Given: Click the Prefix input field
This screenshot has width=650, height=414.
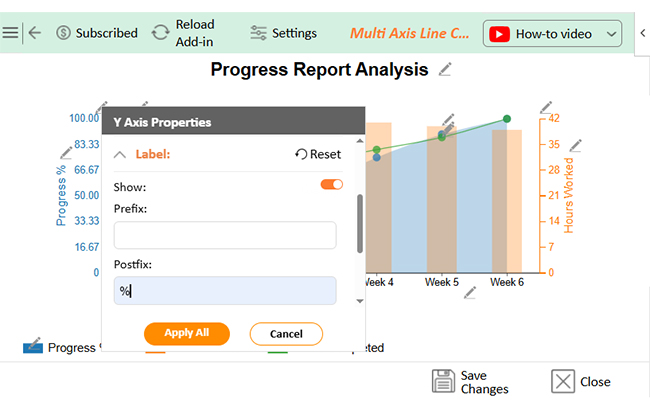Looking at the screenshot, I should pyautogui.click(x=225, y=235).
